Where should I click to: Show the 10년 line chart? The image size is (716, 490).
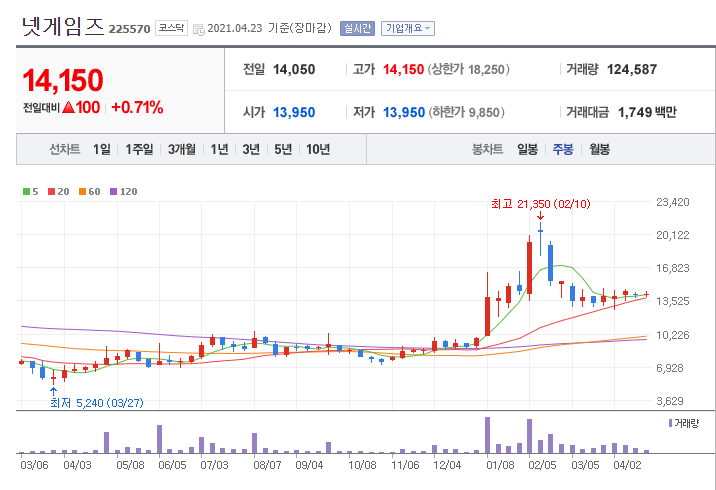click(x=318, y=149)
